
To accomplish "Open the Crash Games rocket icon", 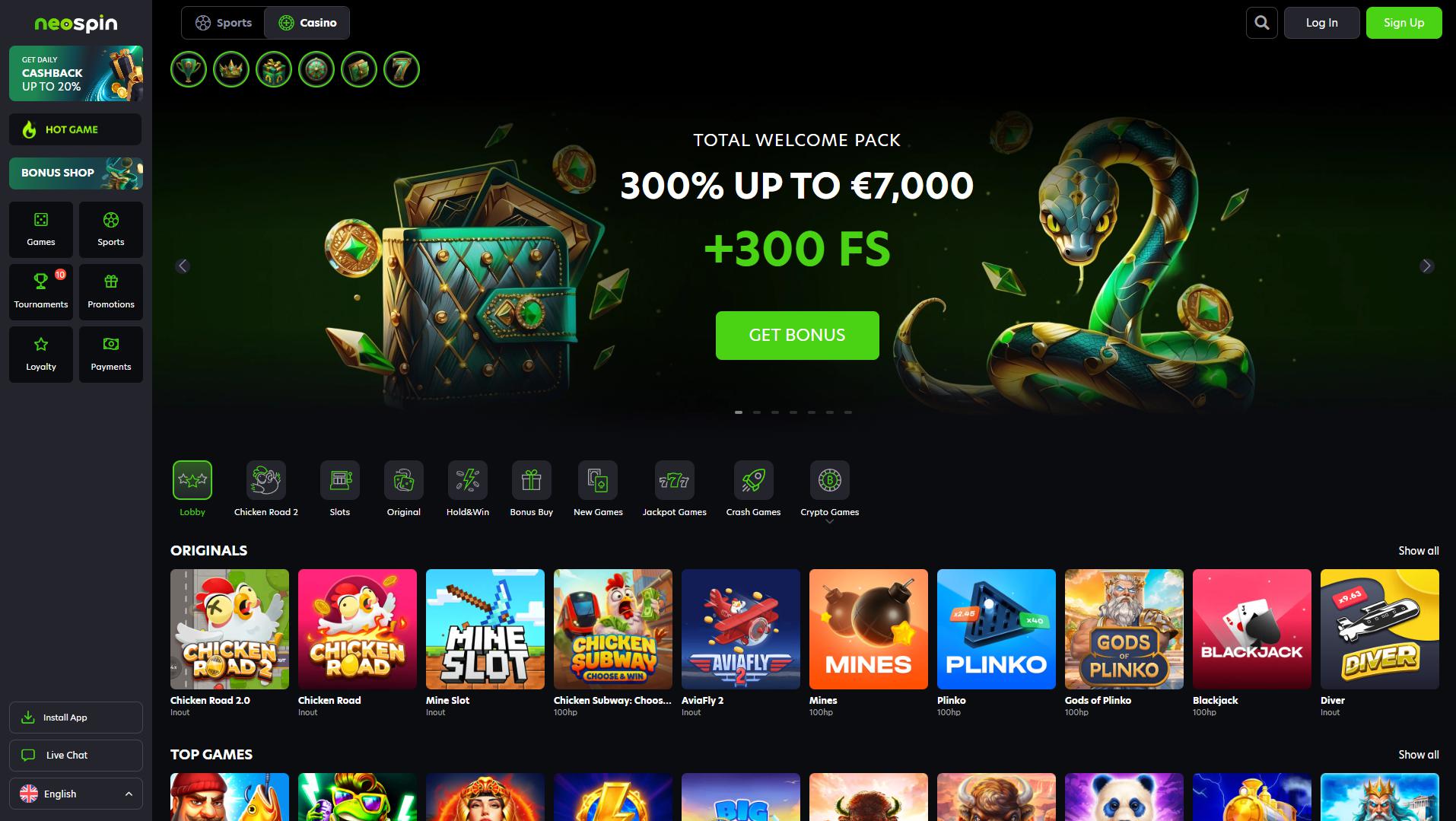I will pos(753,480).
